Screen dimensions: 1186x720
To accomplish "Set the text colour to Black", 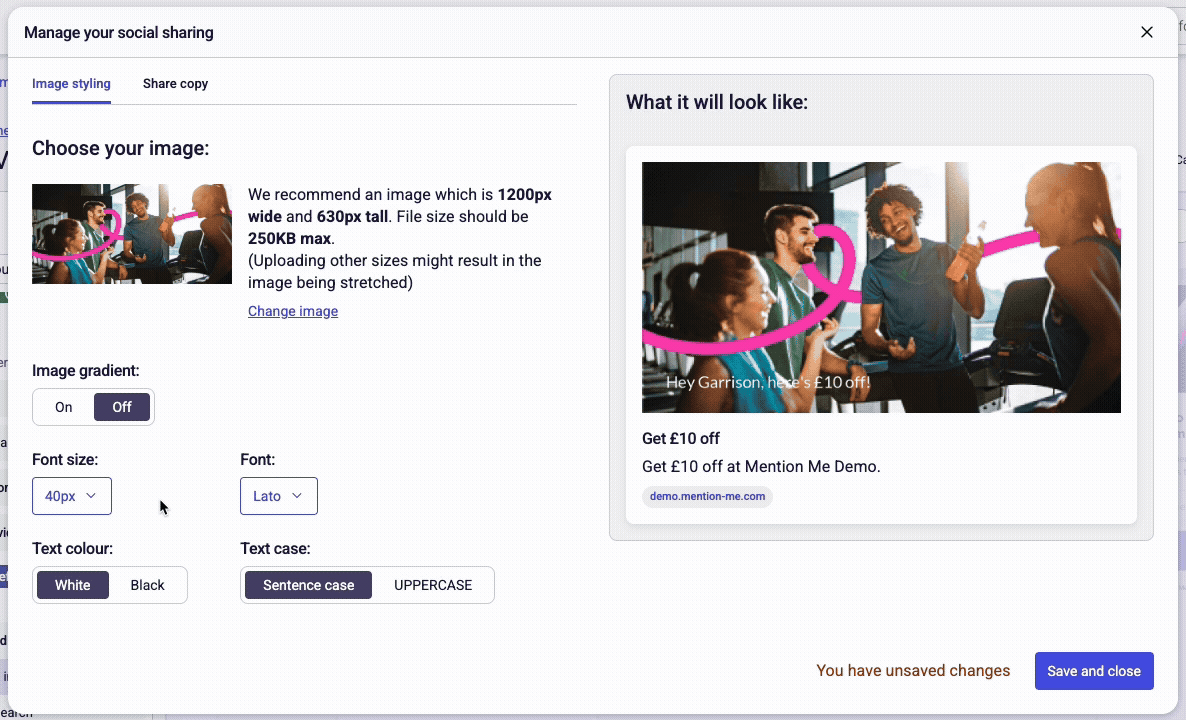I will [x=147, y=585].
